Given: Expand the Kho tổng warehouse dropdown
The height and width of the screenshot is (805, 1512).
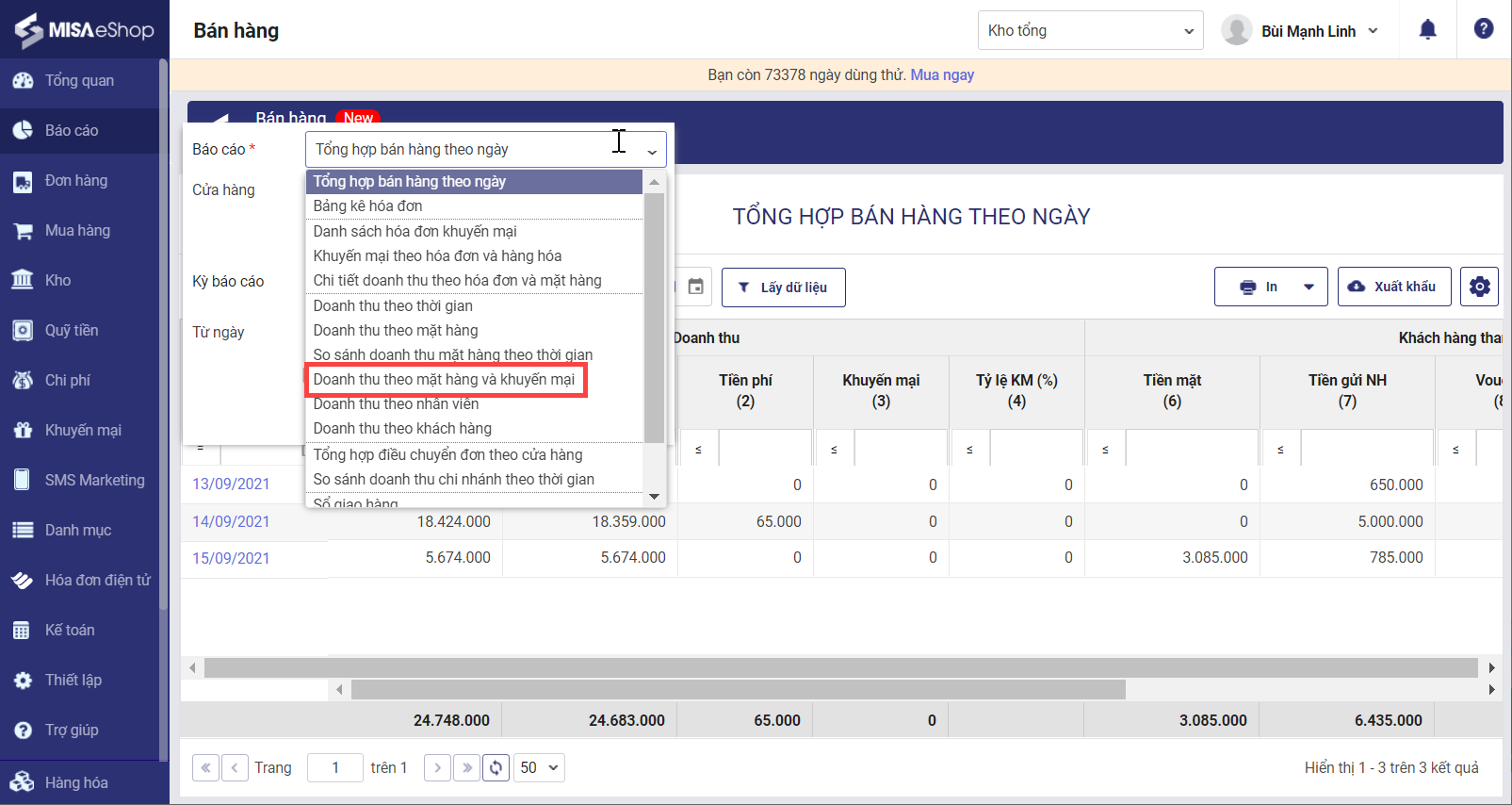Looking at the screenshot, I should pos(1090,30).
